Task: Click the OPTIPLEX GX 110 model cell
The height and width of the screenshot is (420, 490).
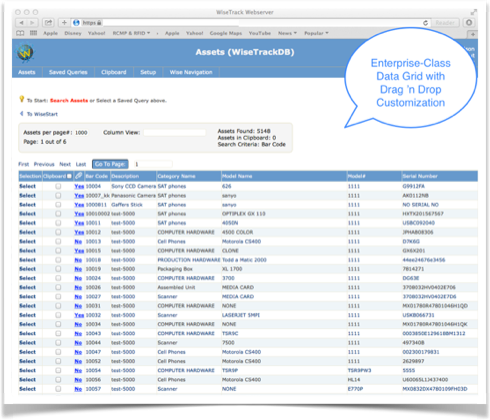Action: (244, 214)
